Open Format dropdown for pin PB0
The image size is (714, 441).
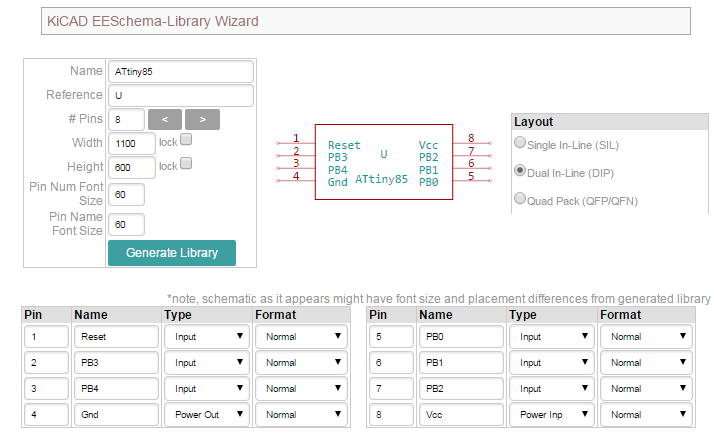647,337
